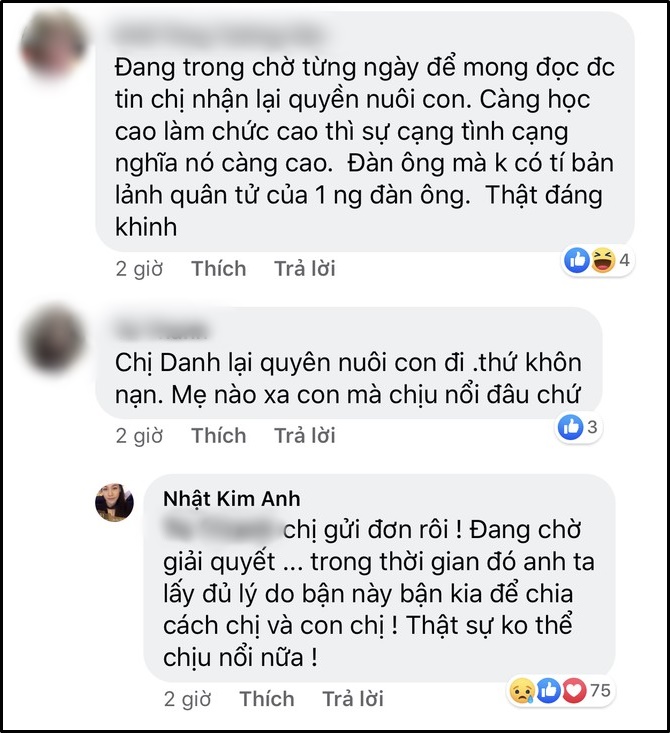Viewport: 670px width, 733px height.
Task: Click the 2 giờ timestamp on first comment
Action: (139, 269)
